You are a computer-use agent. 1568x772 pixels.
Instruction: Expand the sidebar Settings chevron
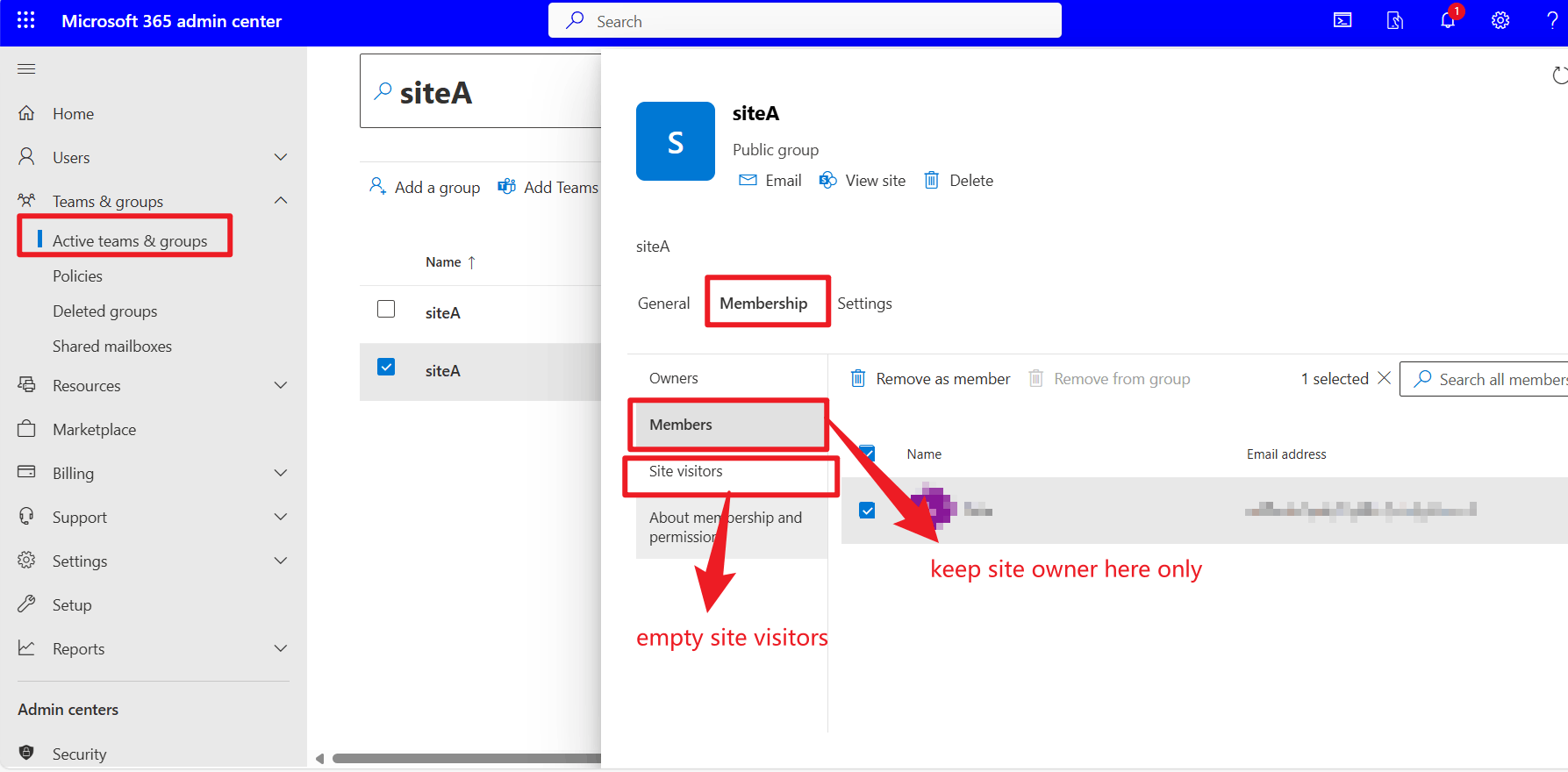click(x=281, y=561)
